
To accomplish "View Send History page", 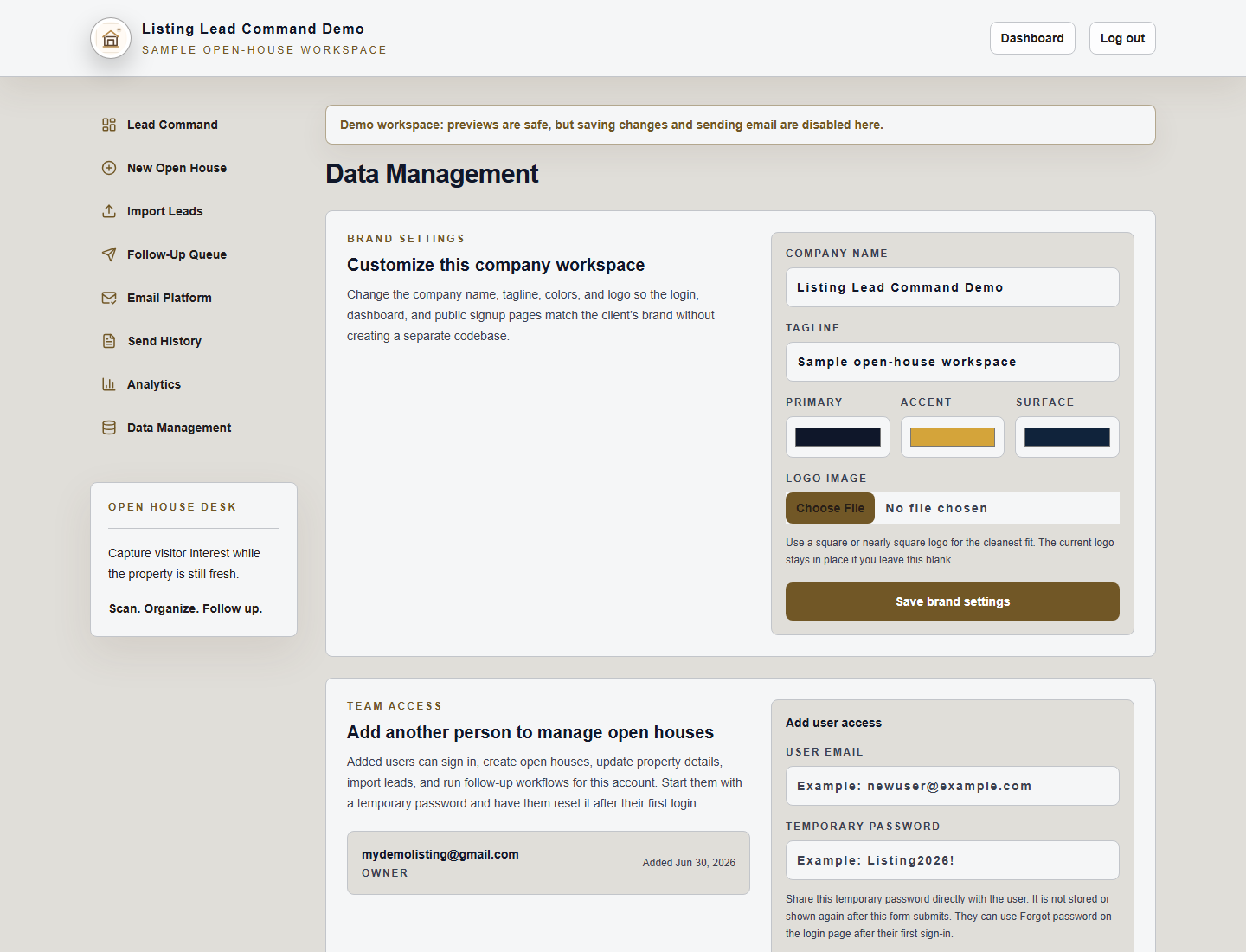I will (x=194, y=341).
